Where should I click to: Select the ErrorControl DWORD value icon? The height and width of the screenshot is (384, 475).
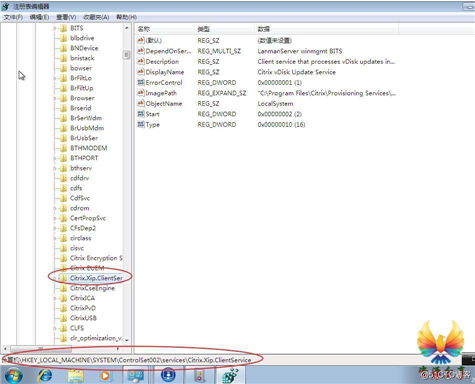(141, 82)
